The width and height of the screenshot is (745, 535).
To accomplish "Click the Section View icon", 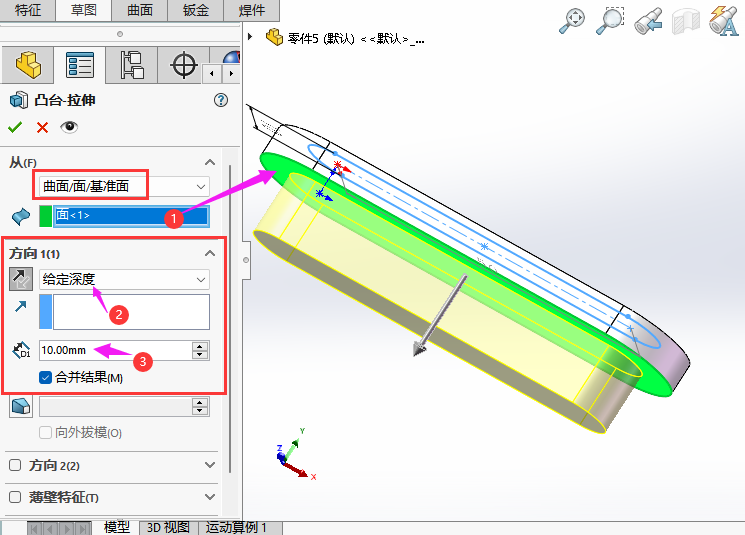I will pos(686,21).
